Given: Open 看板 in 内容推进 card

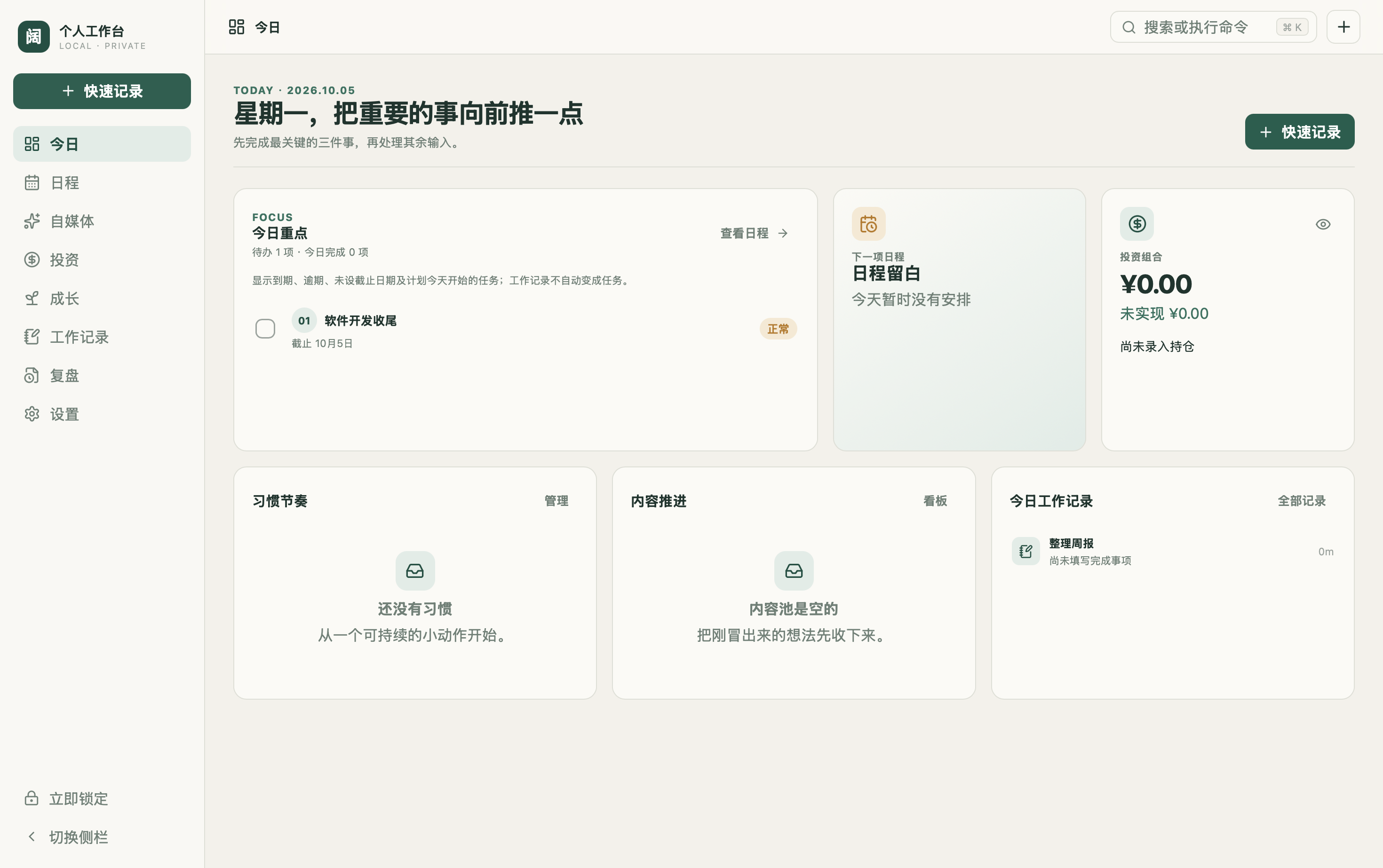Looking at the screenshot, I should 935,501.
